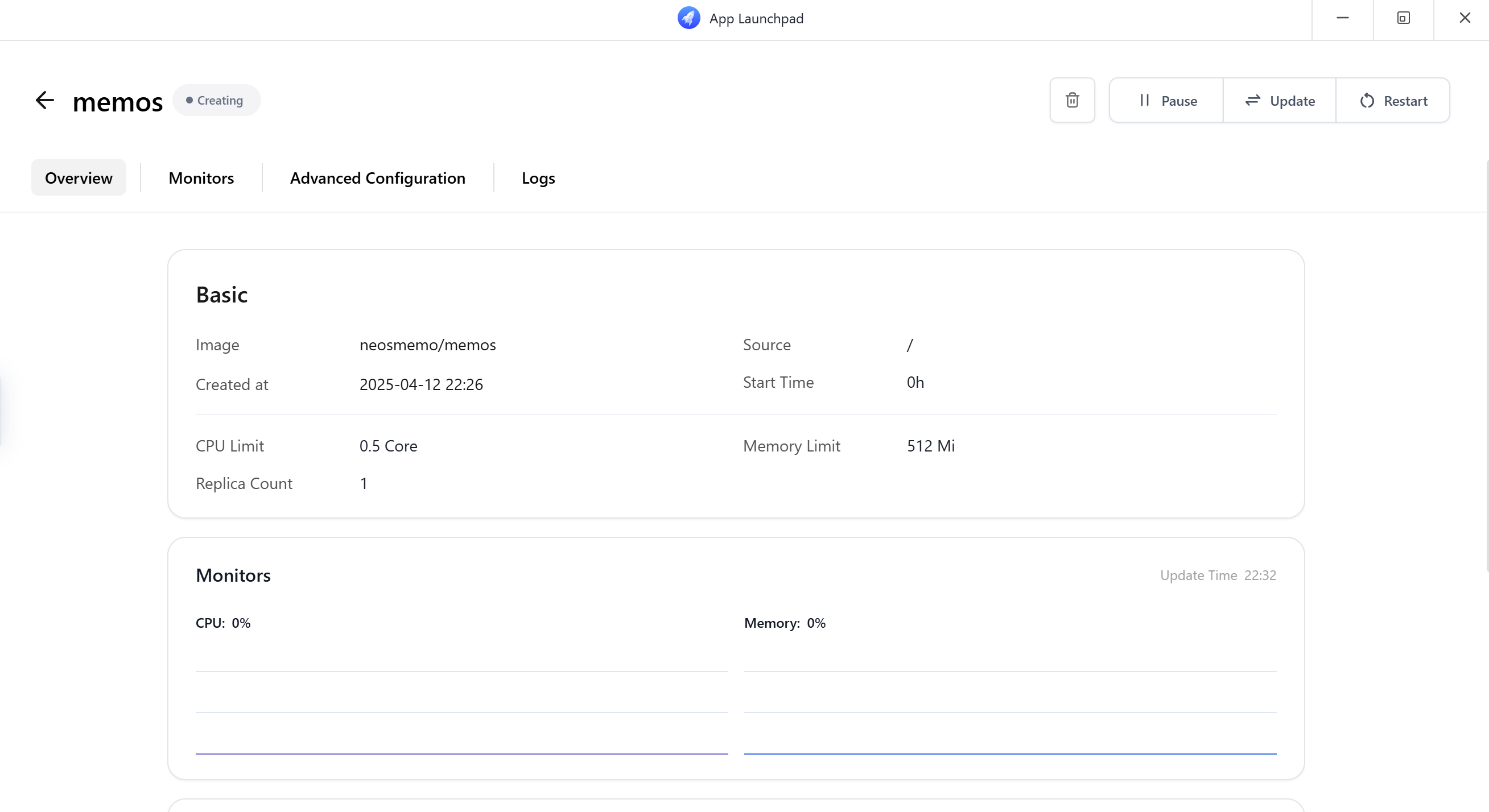1489x812 pixels.
Task: Close the App Launchpad window
Action: click(1464, 19)
